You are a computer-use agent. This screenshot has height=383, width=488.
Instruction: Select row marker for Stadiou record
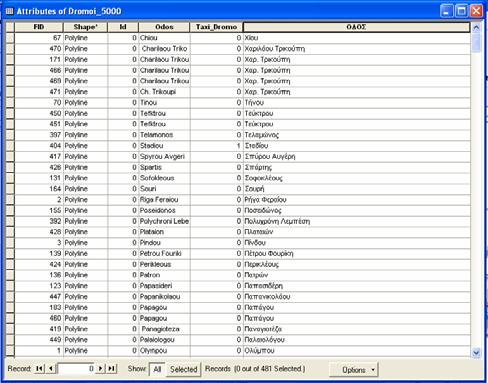[x=10, y=146]
